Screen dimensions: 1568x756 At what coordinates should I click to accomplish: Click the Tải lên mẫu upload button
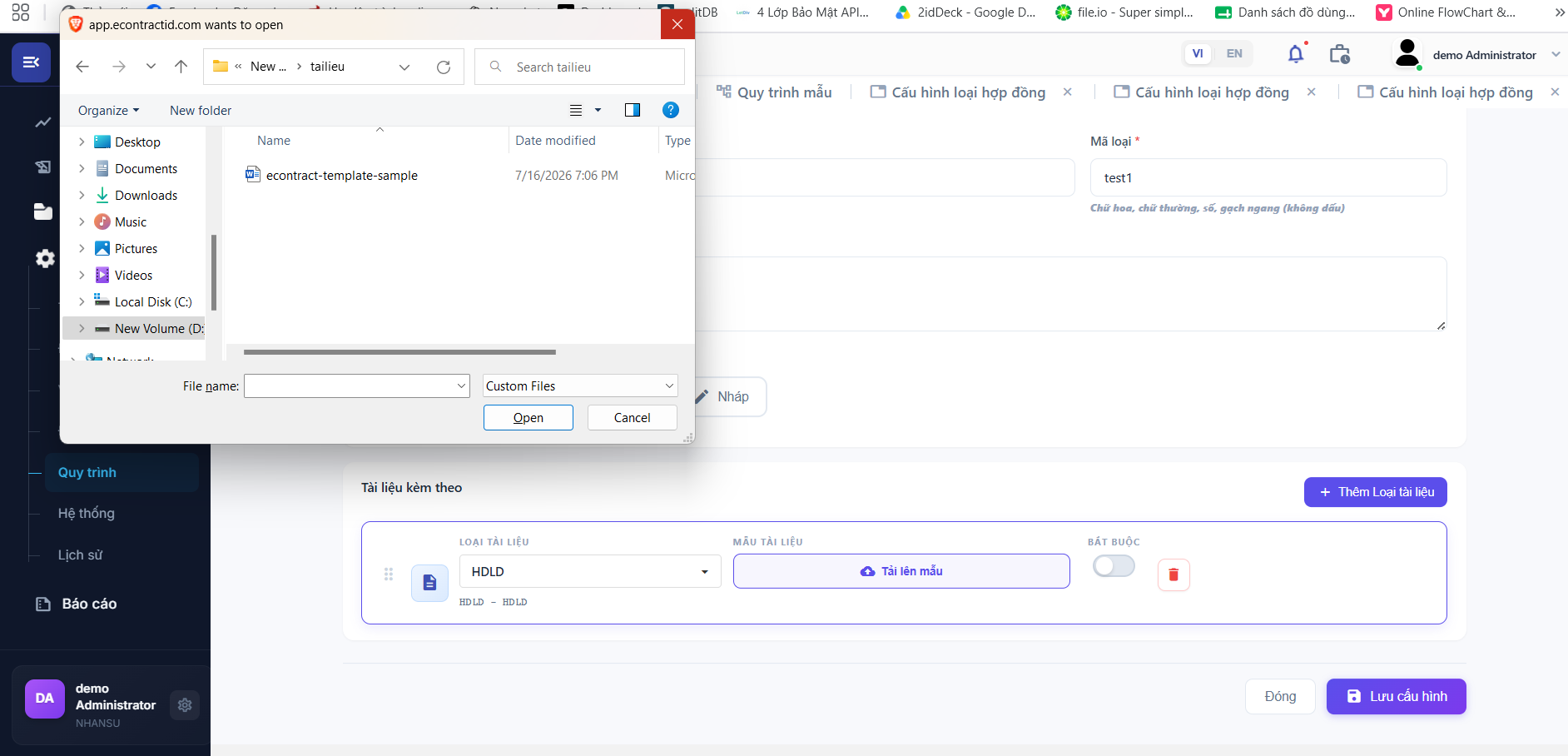pyautogui.click(x=901, y=571)
